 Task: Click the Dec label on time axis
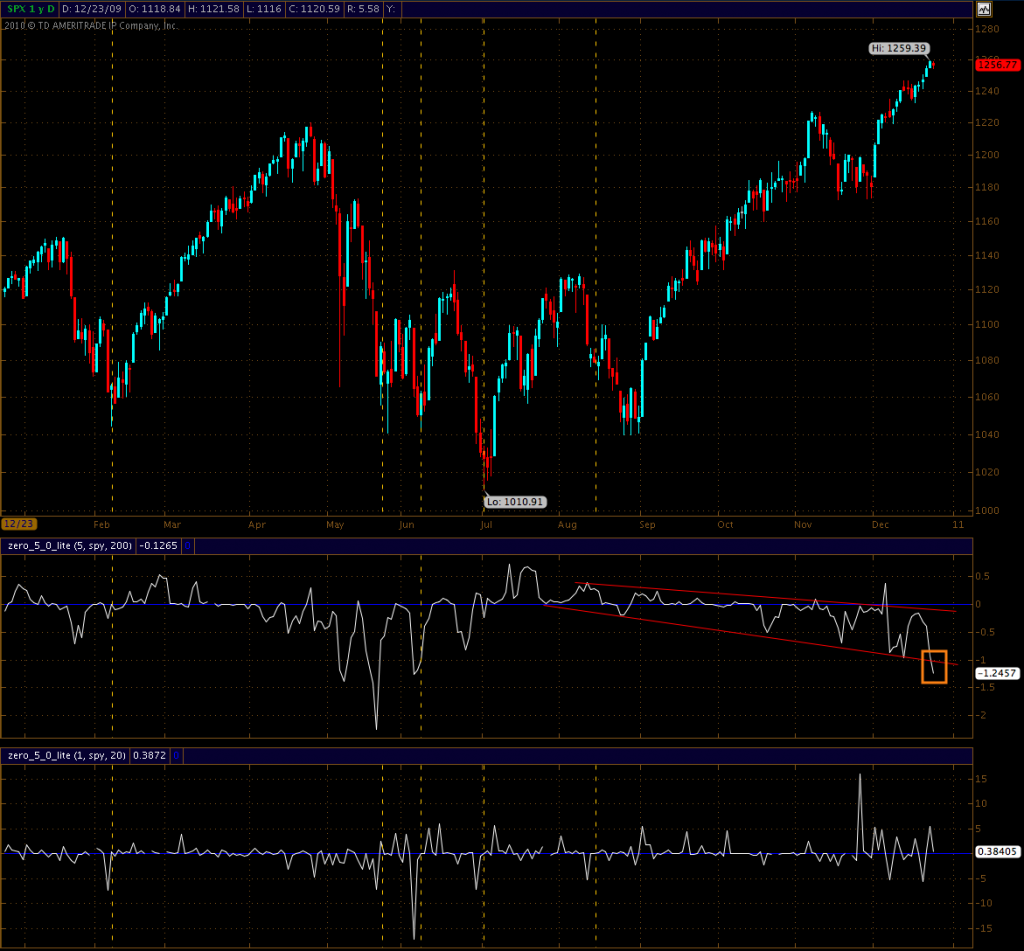[x=880, y=524]
